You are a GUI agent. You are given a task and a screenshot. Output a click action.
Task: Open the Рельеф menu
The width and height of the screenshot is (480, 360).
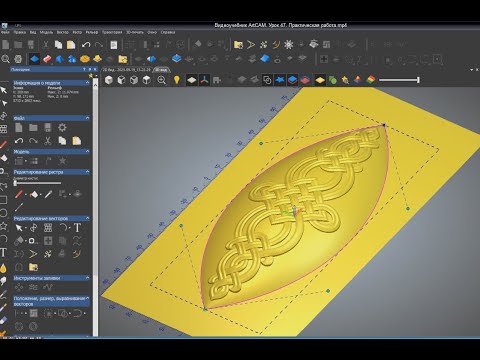[92, 32]
